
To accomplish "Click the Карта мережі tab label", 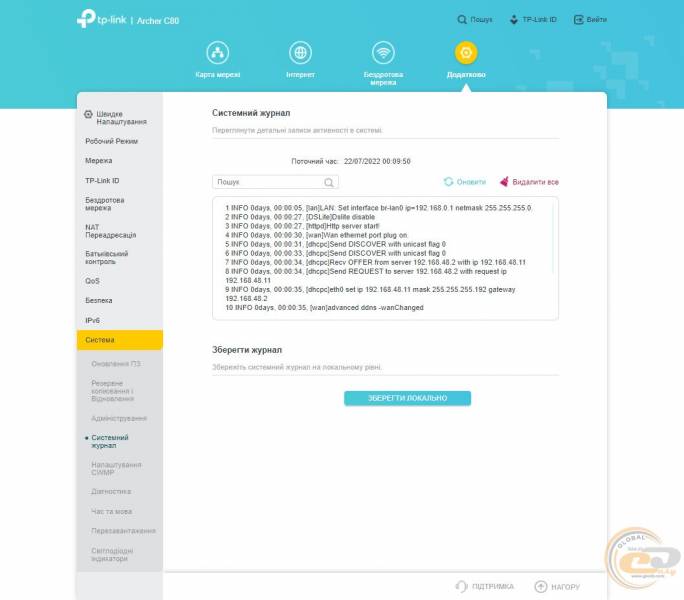I will (x=217, y=75).
